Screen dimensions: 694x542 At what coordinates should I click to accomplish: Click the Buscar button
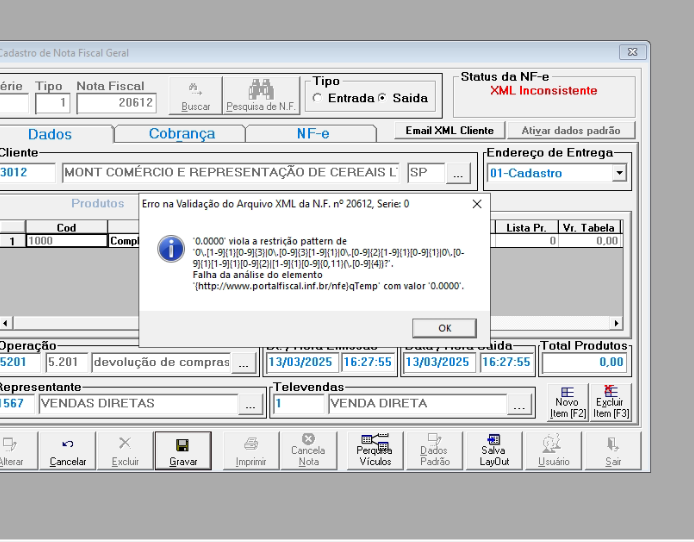pyautogui.click(x=196, y=96)
